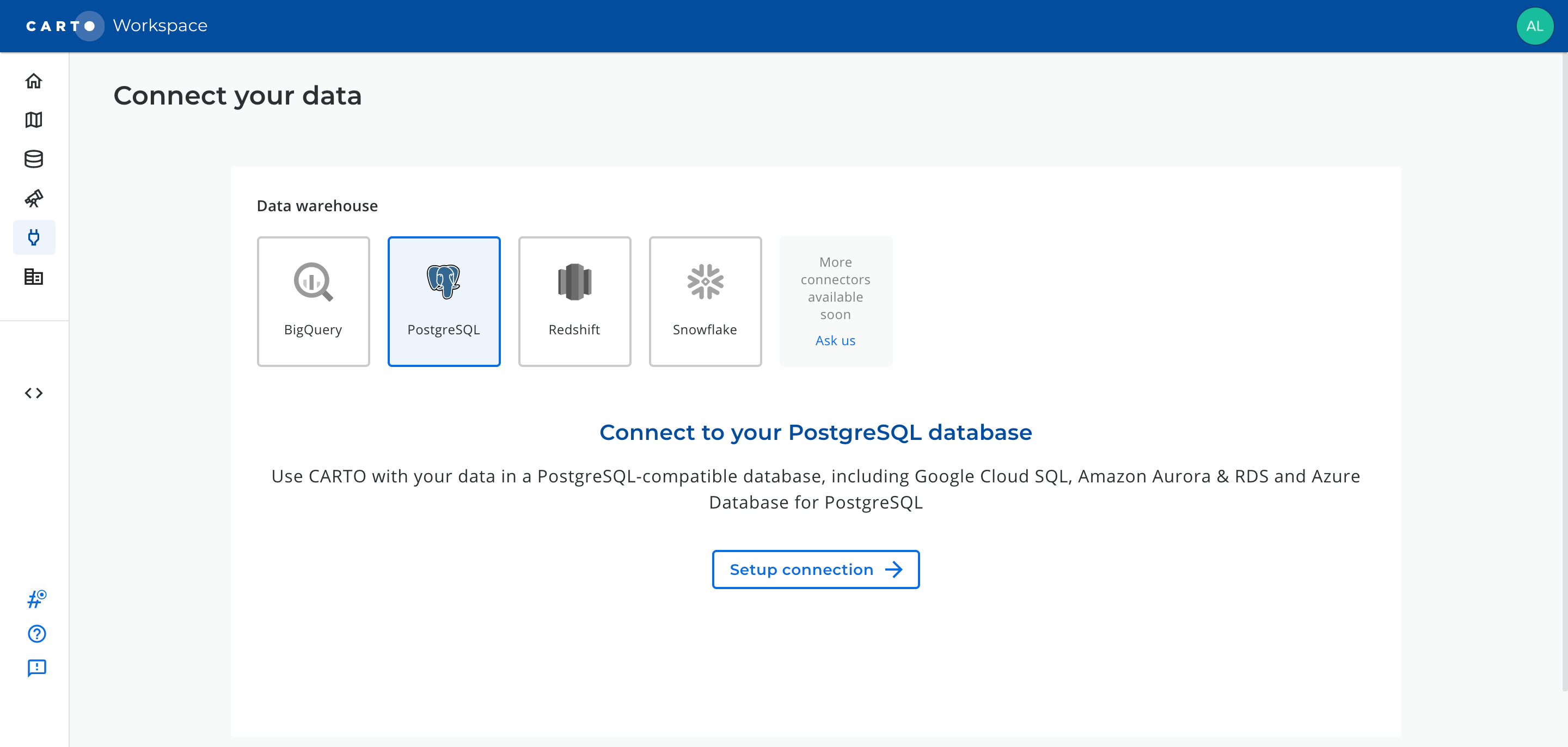
Task: Click the arrow on Setup connection
Action: [x=893, y=570]
